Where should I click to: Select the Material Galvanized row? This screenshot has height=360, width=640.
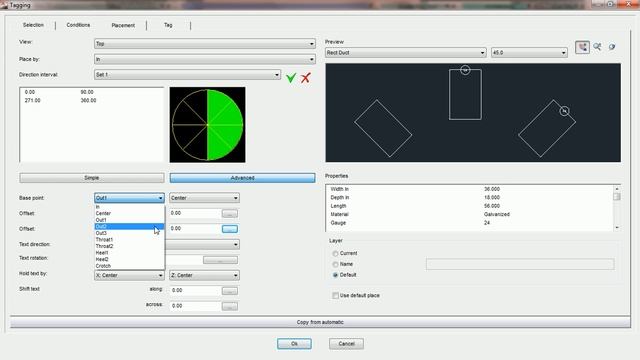[x=469, y=214]
